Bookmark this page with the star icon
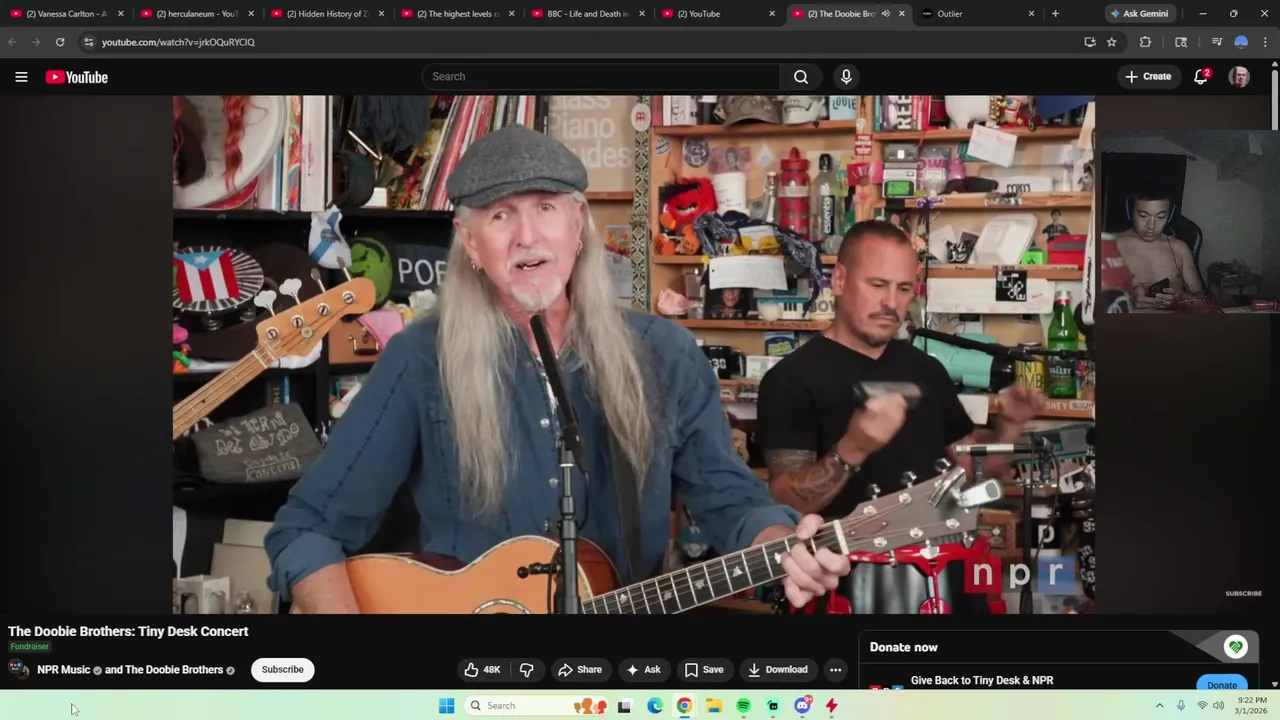This screenshot has height=720, width=1280. click(x=1111, y=42)
